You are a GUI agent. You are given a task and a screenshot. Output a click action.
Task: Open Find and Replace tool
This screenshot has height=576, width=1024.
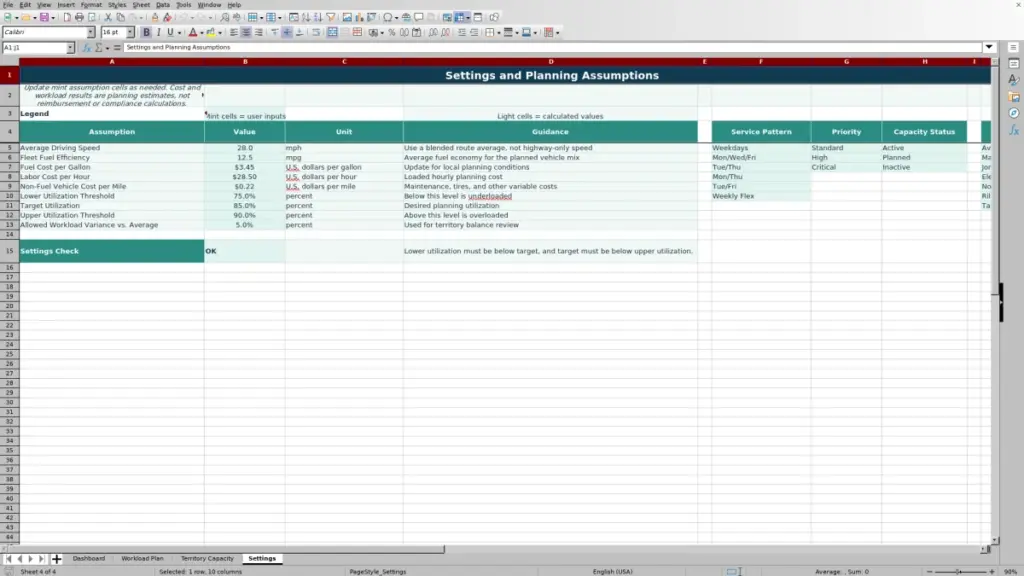tap(224, 17)
